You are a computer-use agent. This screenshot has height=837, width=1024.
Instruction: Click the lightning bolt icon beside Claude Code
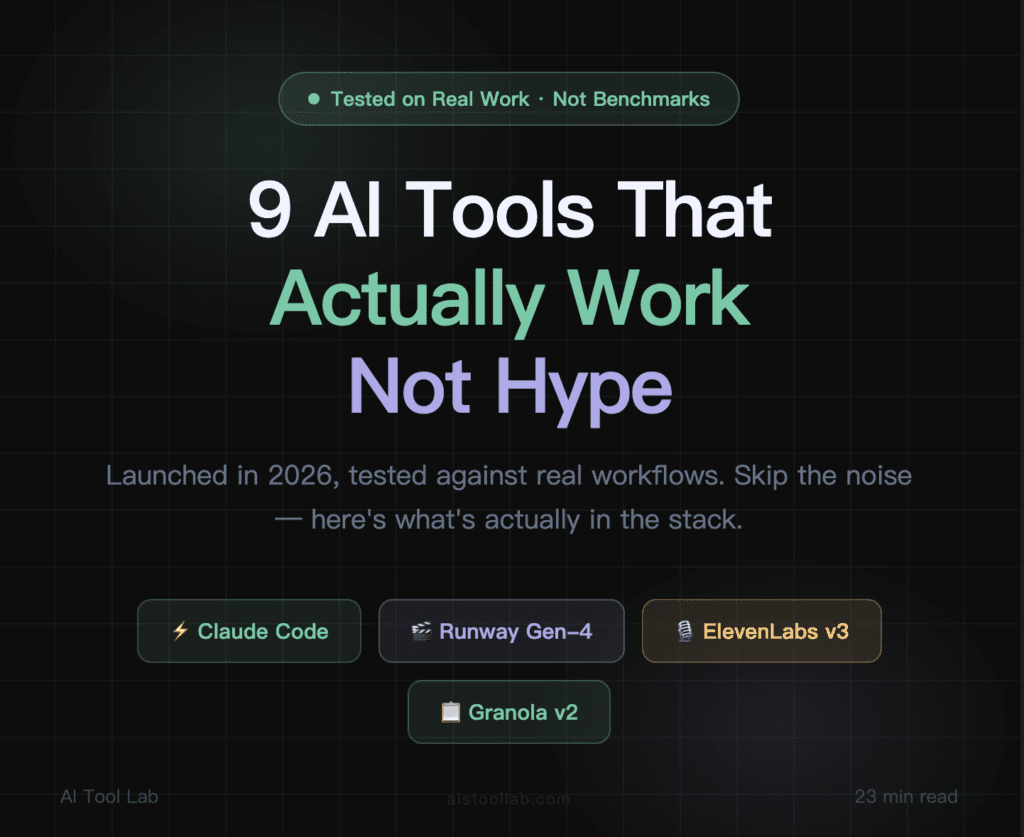tap(180, 631)
